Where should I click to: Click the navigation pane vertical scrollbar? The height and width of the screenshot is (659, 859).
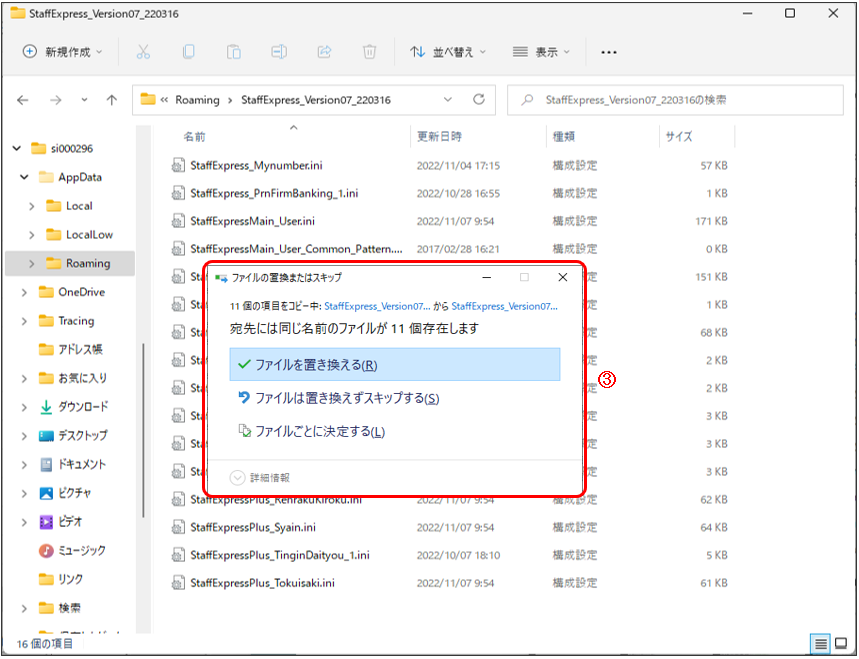click(144, 430)
